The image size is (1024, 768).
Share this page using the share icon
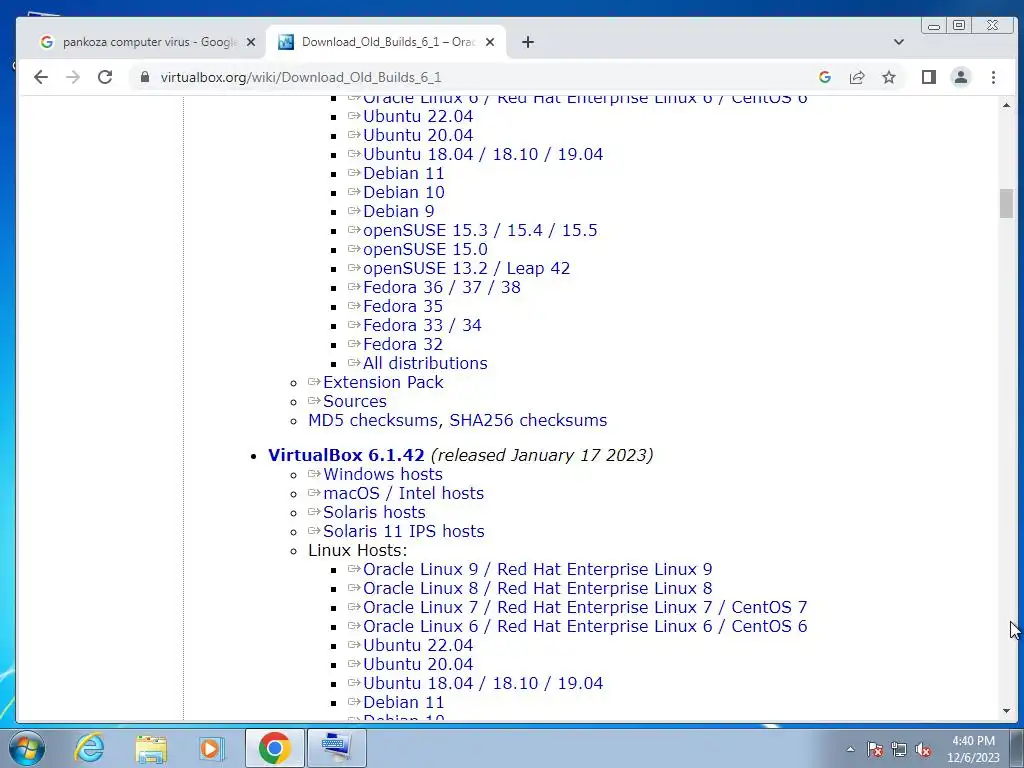tap(857, 77)
